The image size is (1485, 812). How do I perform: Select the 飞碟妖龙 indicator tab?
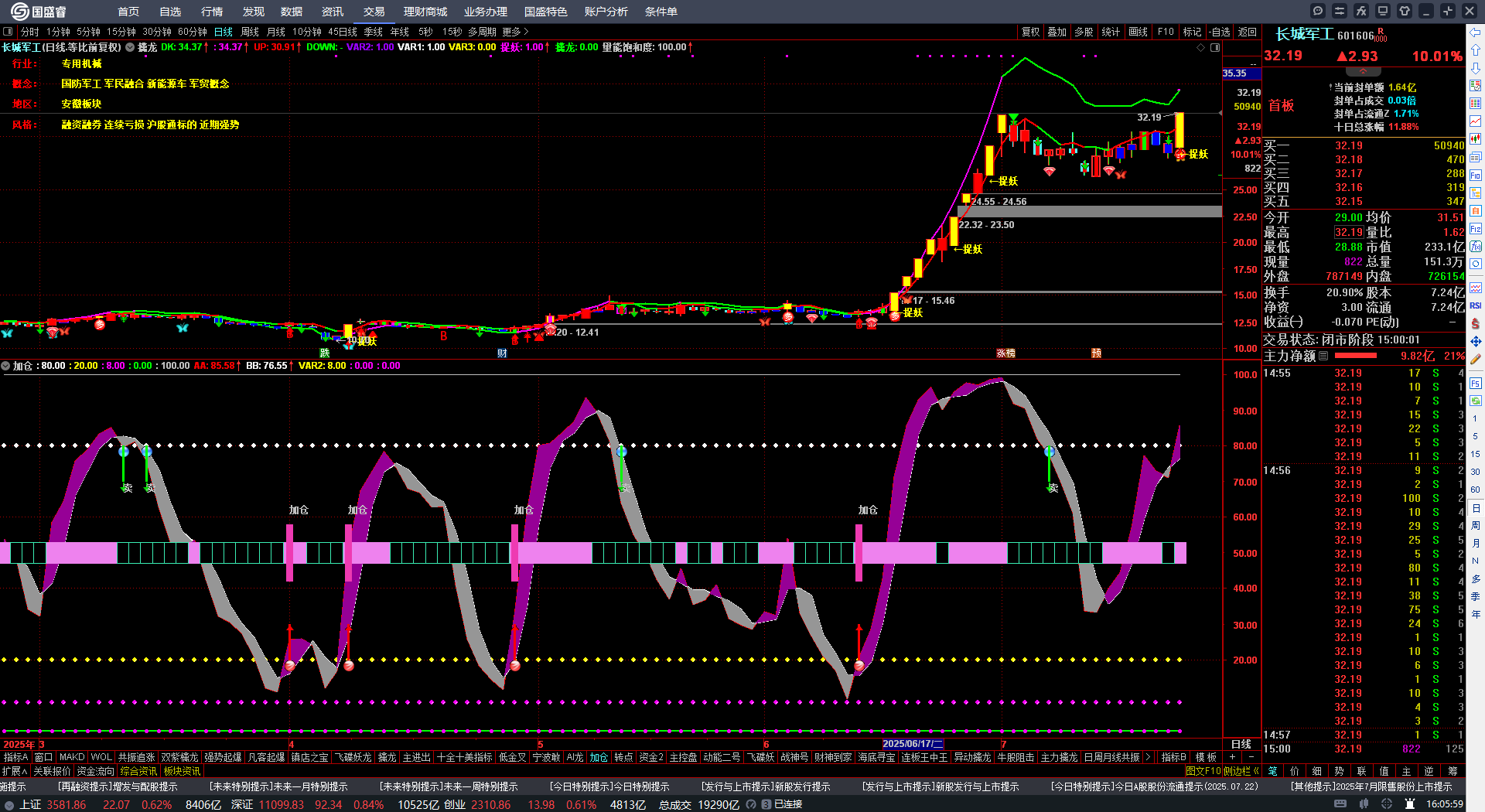point(353,757)
